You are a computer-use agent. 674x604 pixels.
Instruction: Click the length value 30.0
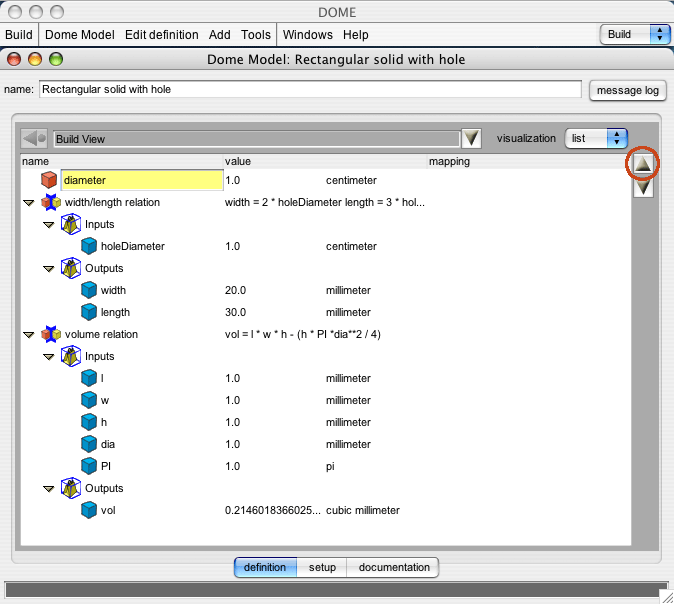[236, 312]
